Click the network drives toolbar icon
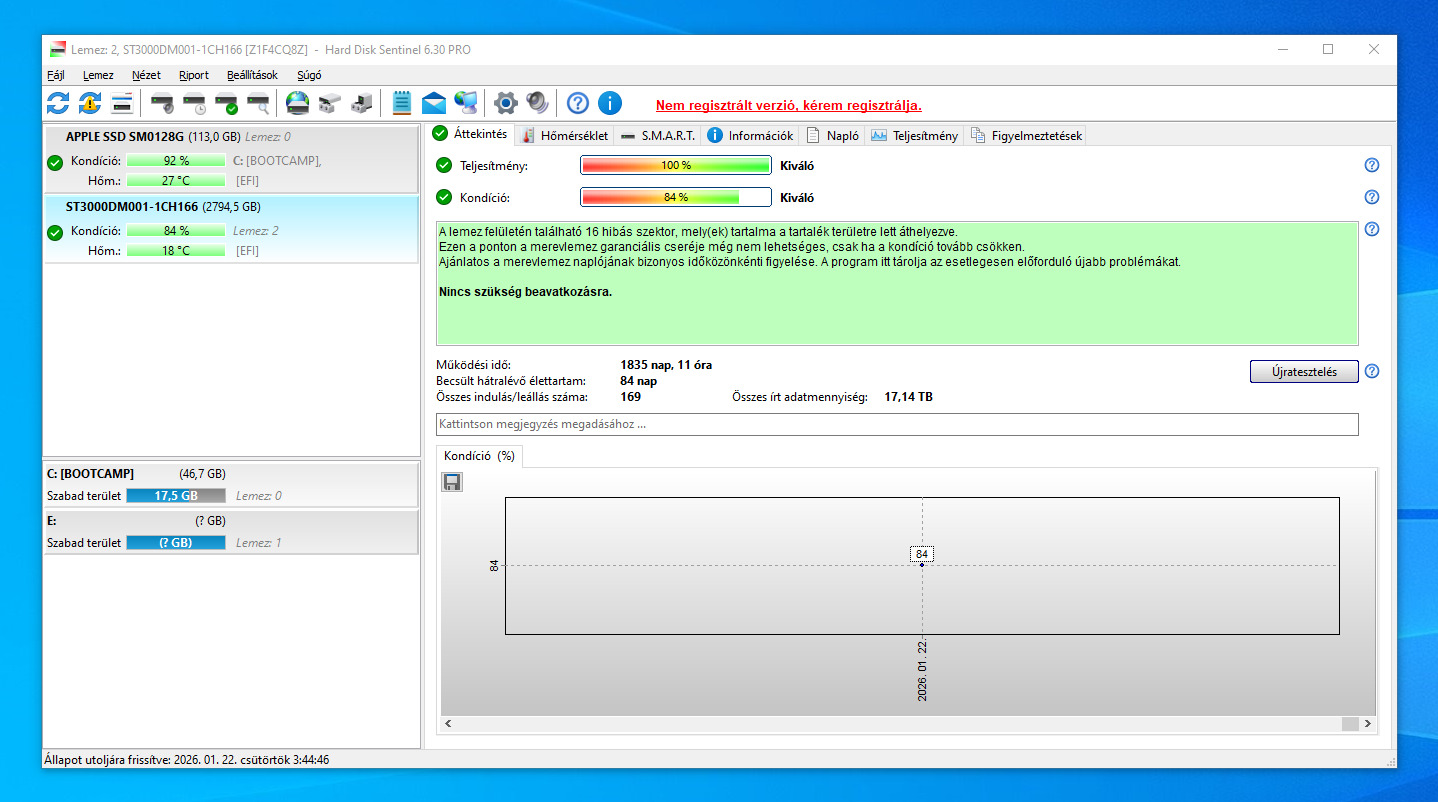 (330, 102)
